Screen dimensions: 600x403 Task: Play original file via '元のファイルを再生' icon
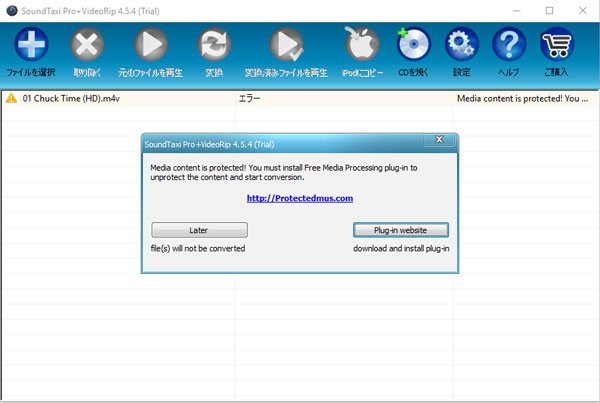151,44
